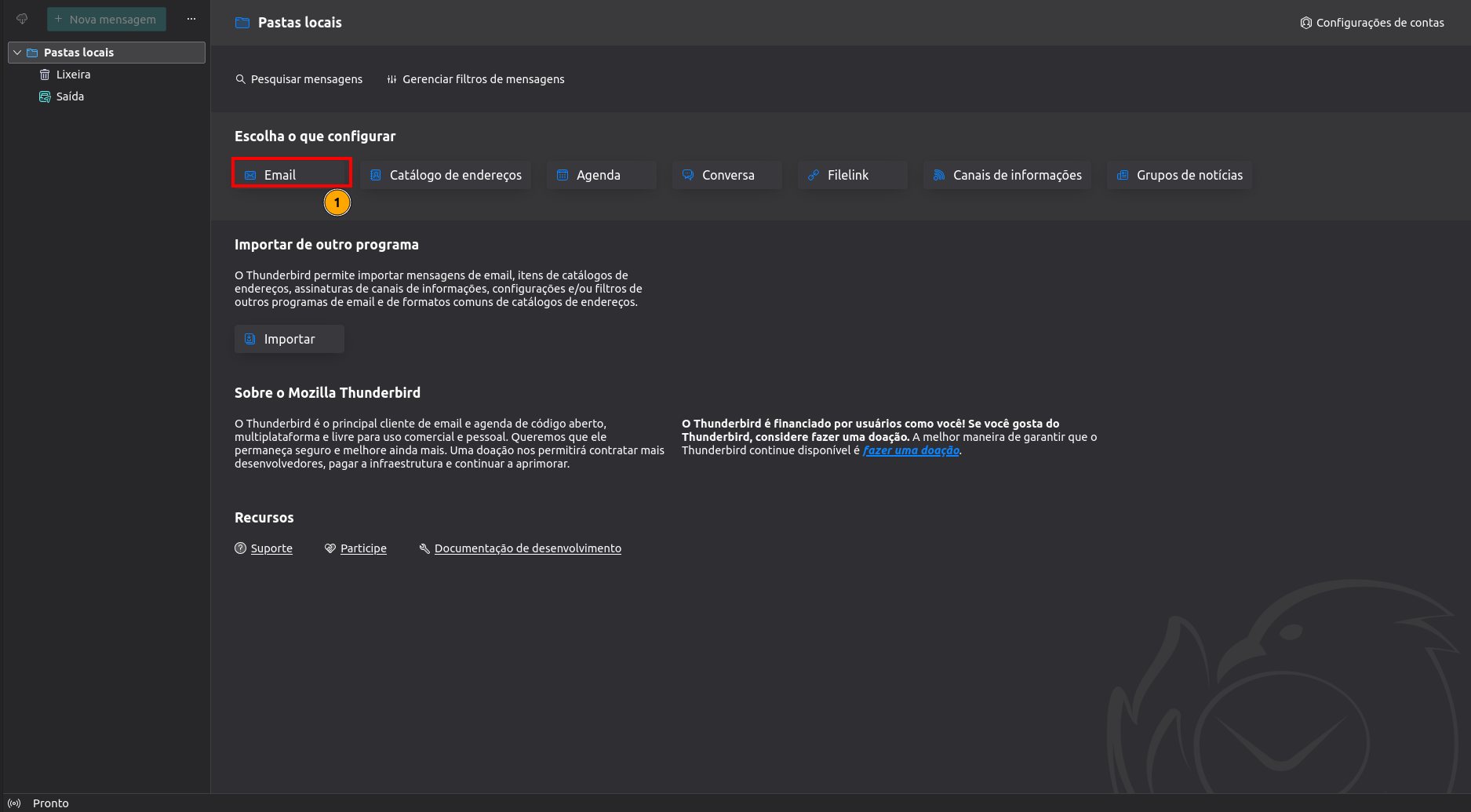The image size is (1471, 812).
Task: Click the Importar button
Action: (289, 339)
